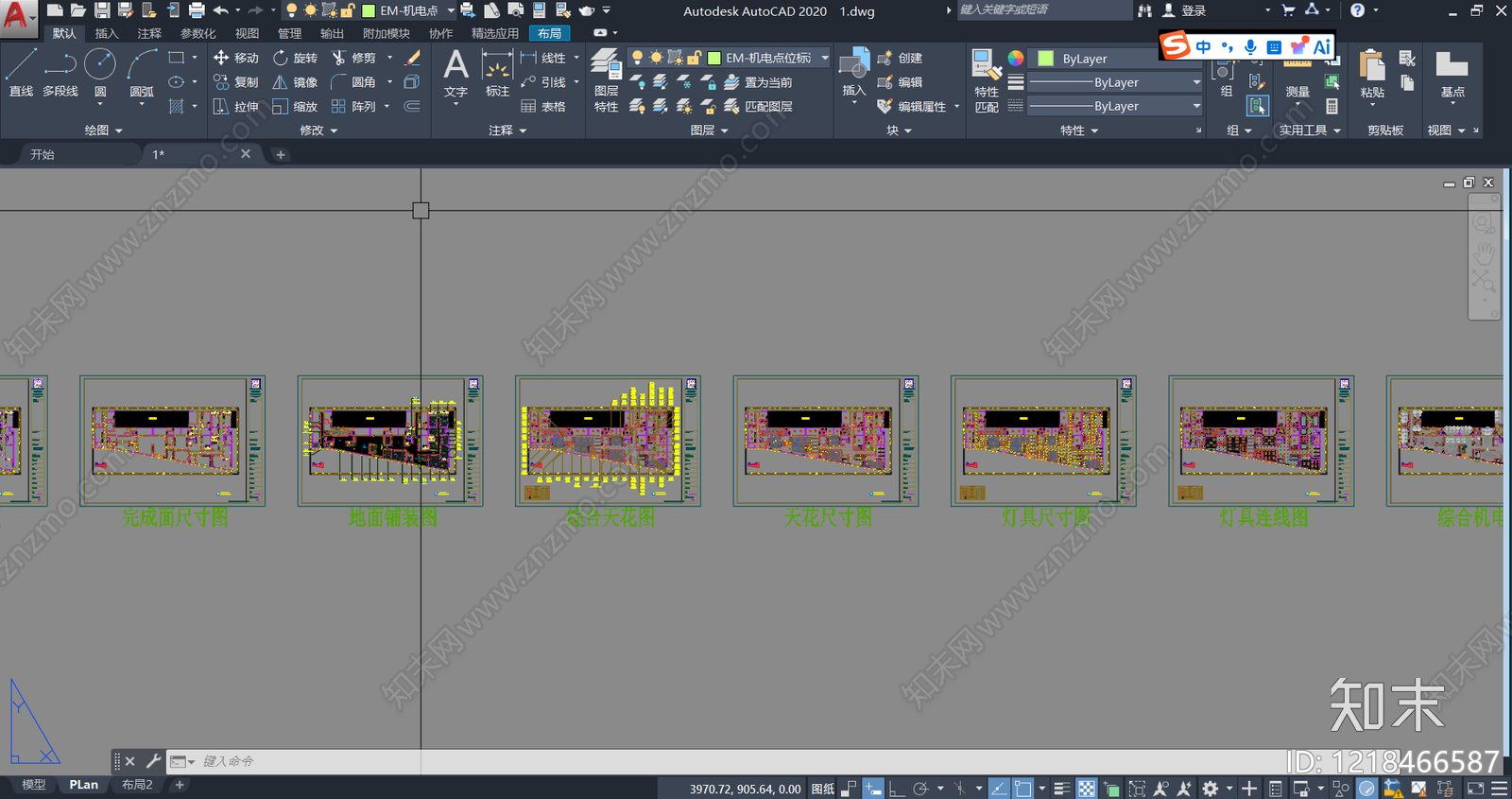The width and height of the screenshot is (1512, 799).
Task: Add new drawing tab with plus button
Action: click(281, 154)
